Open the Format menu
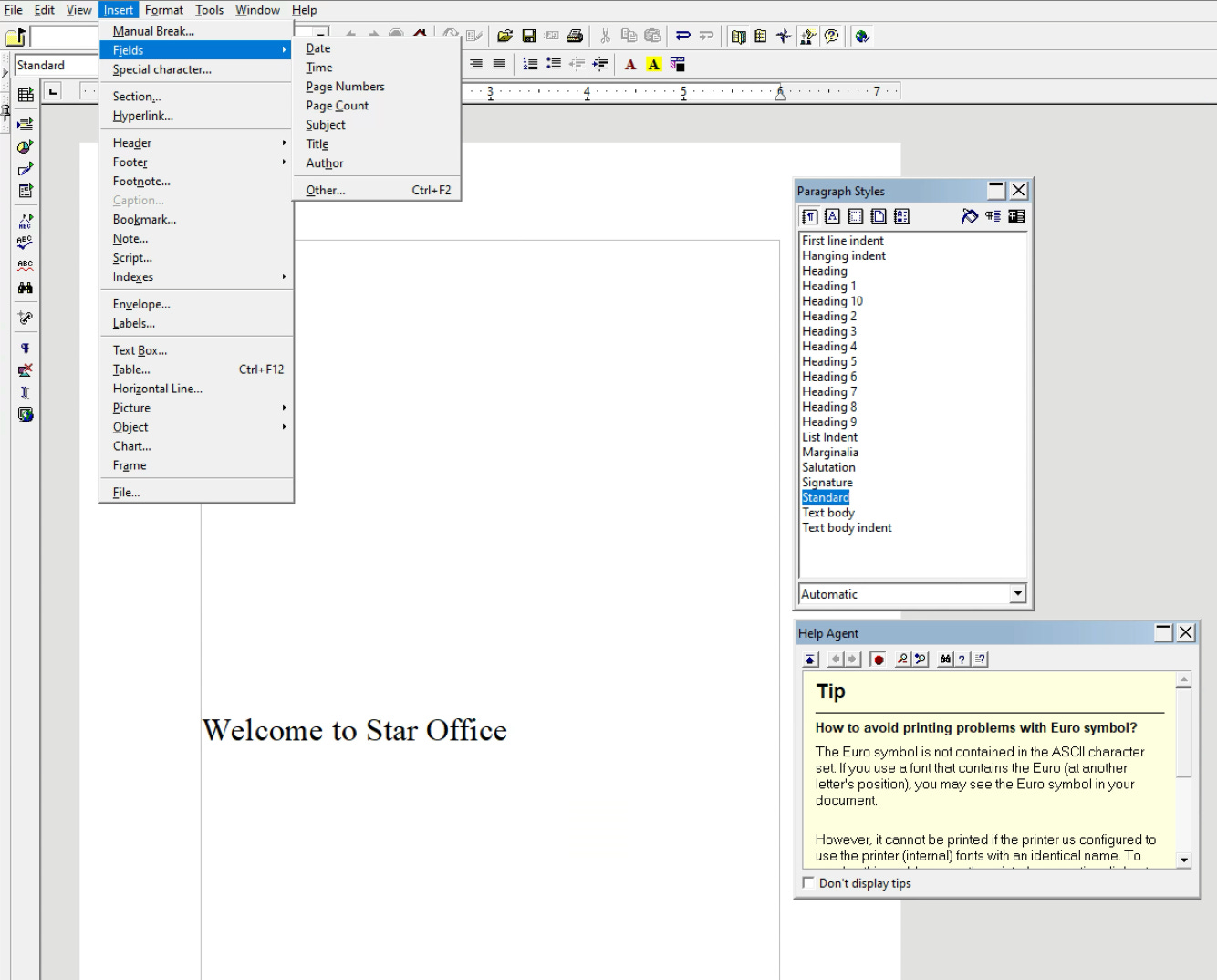 point(163,10)
